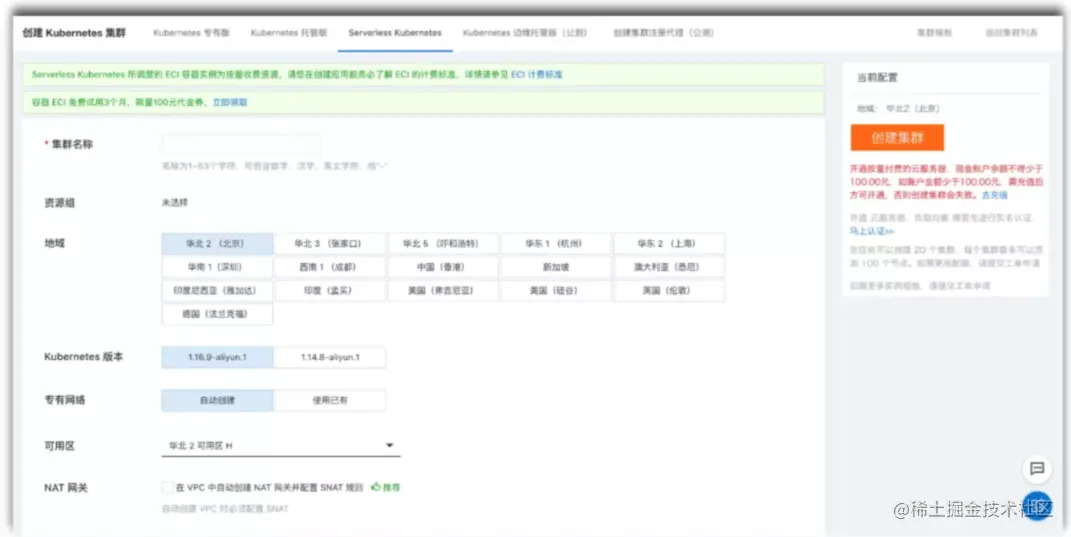Choose region 华南 1 (深圳)
The width and height of the screenshot is (1071, 537).
click(x=217, y=267)
